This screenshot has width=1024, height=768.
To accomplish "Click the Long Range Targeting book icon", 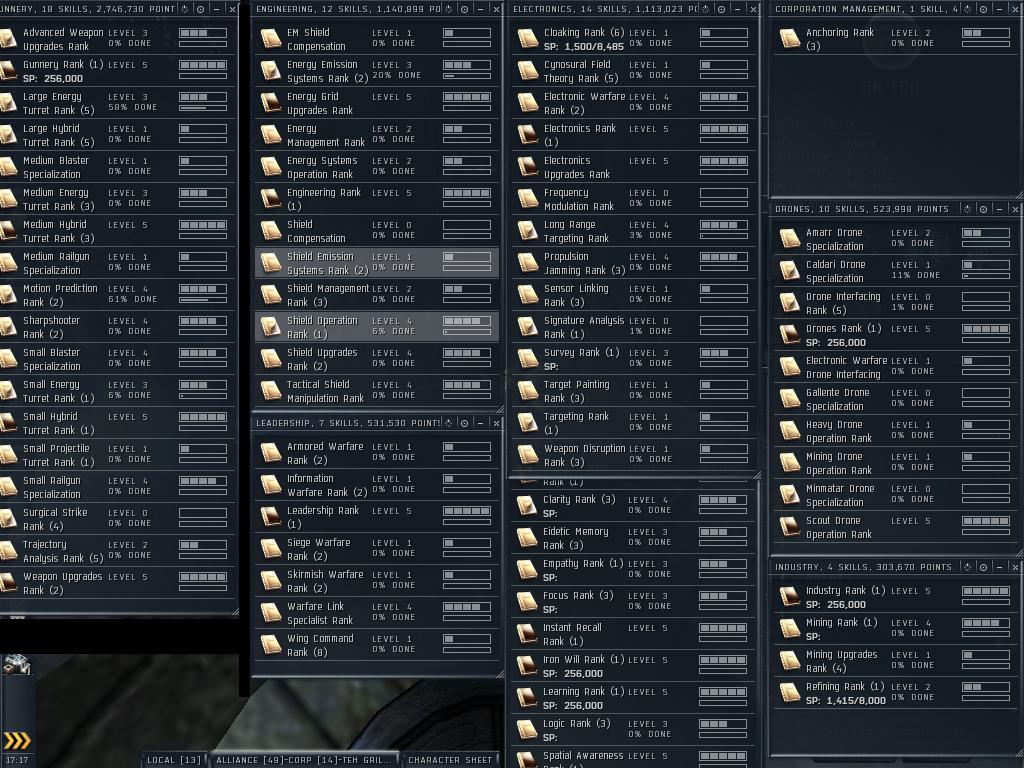I will 528,231.
